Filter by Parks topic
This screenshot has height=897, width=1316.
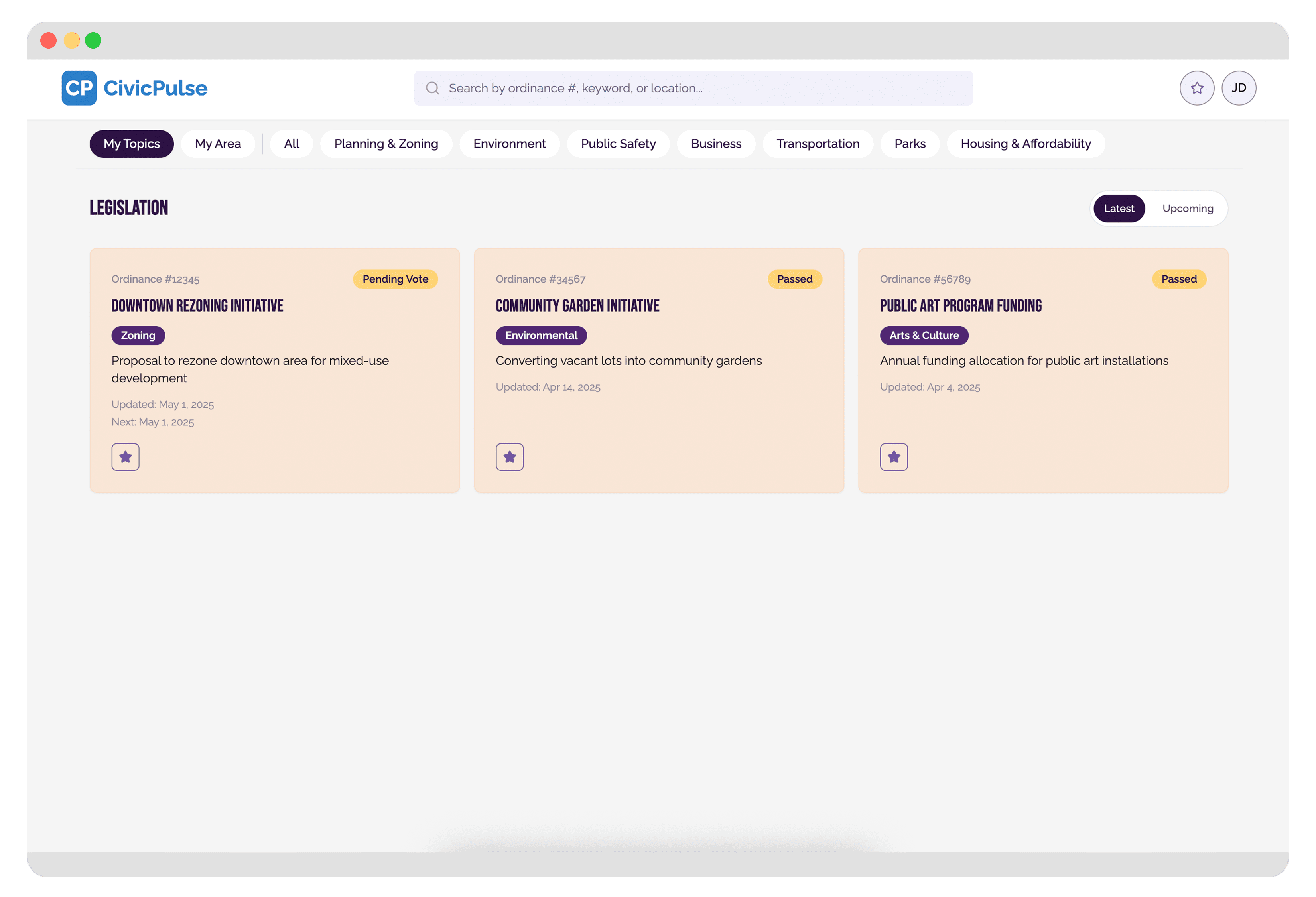point(910,144)
